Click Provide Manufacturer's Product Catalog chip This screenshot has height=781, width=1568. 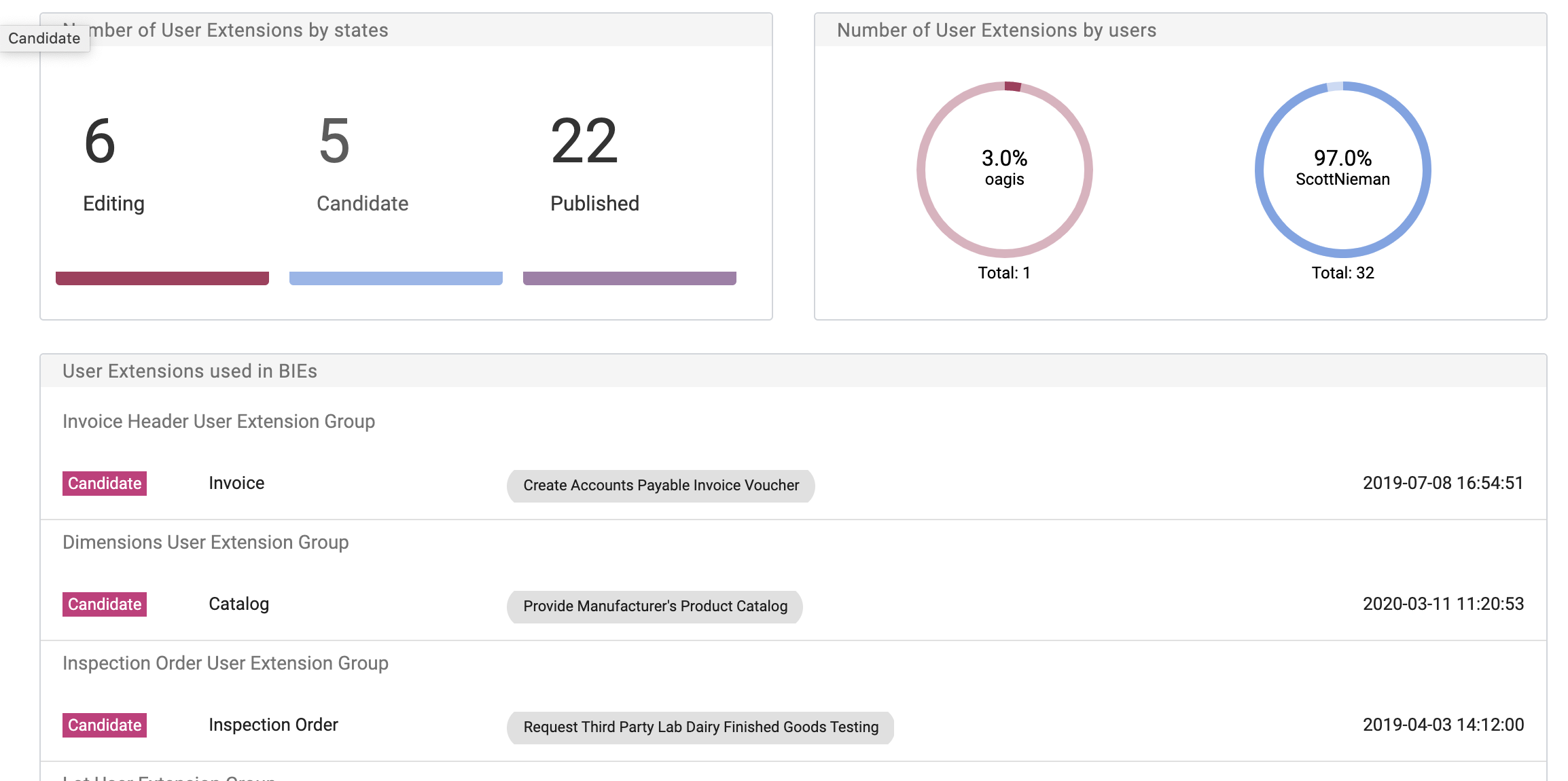point(655,606)
